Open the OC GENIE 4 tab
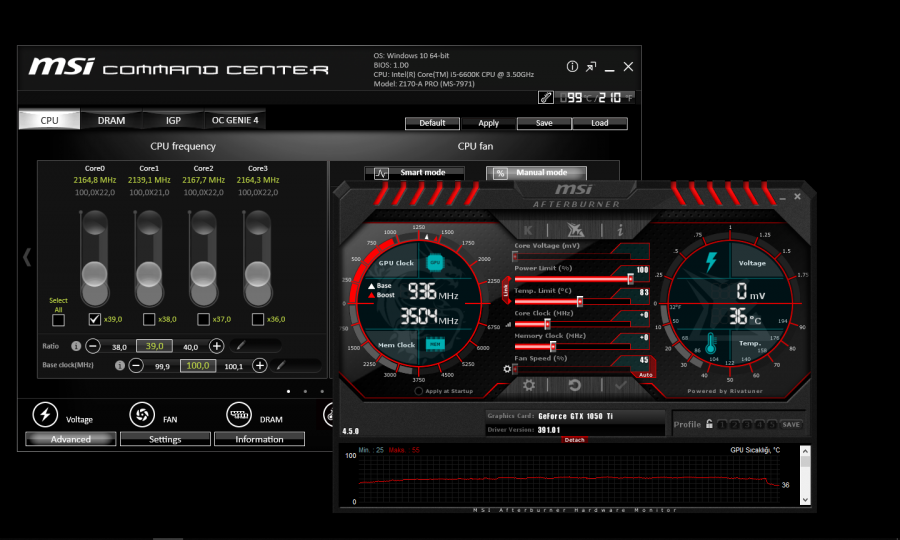 tap(235, 120)
